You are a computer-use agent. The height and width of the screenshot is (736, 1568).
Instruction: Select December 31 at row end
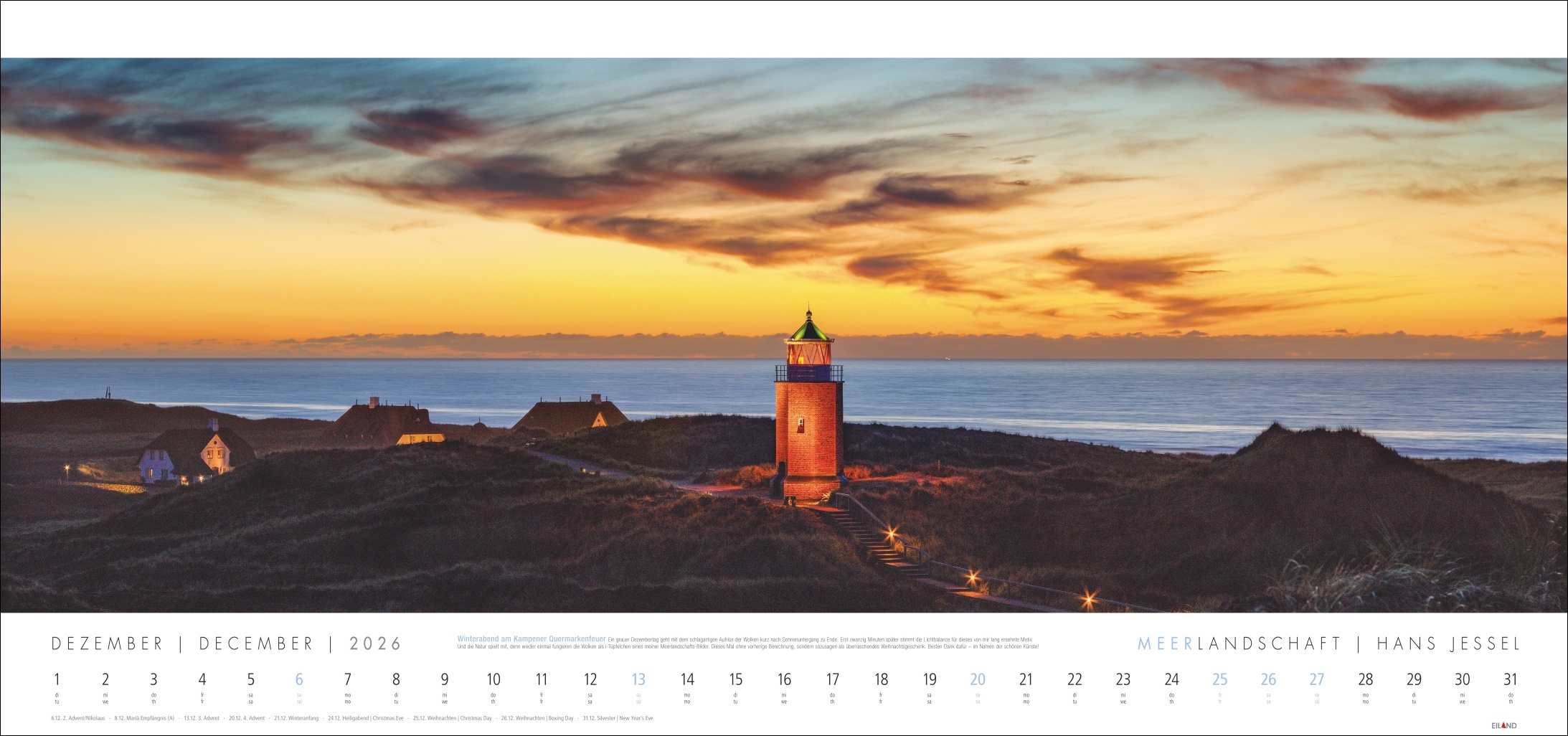(x=1510, y=679)
